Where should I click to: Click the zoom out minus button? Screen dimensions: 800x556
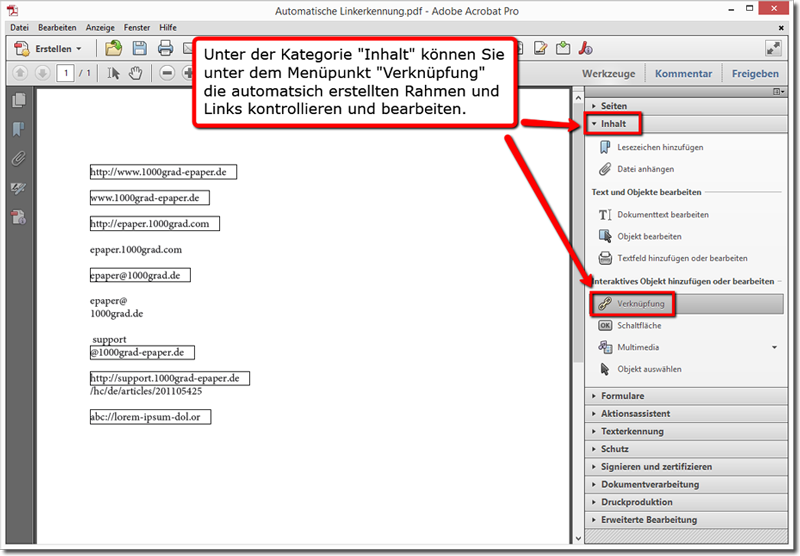pos(166,73)
